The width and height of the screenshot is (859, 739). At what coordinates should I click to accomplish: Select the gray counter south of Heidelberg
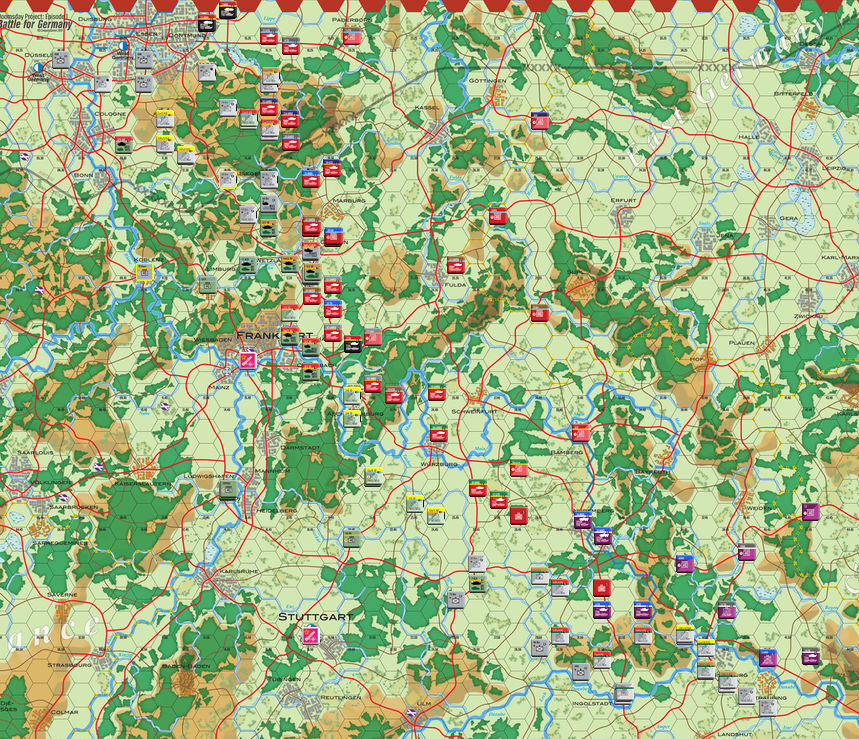[351, 538]
